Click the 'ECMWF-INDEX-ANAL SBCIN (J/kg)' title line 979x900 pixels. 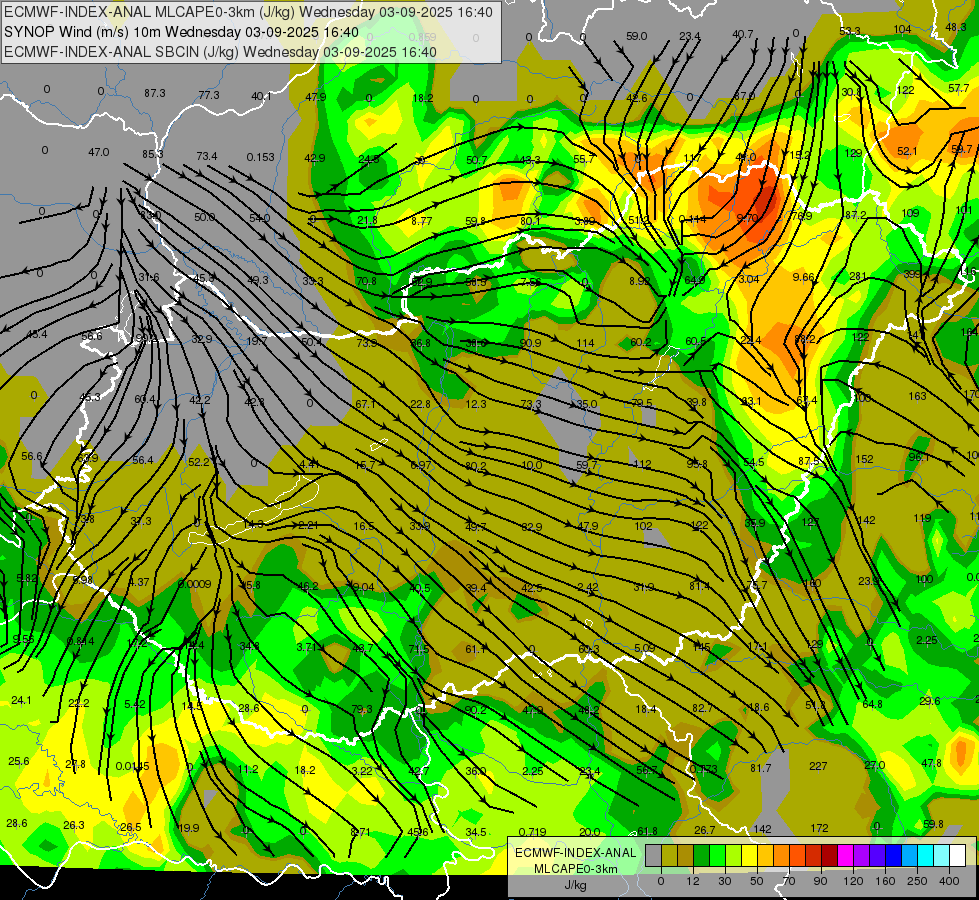[x=122, y=52]
